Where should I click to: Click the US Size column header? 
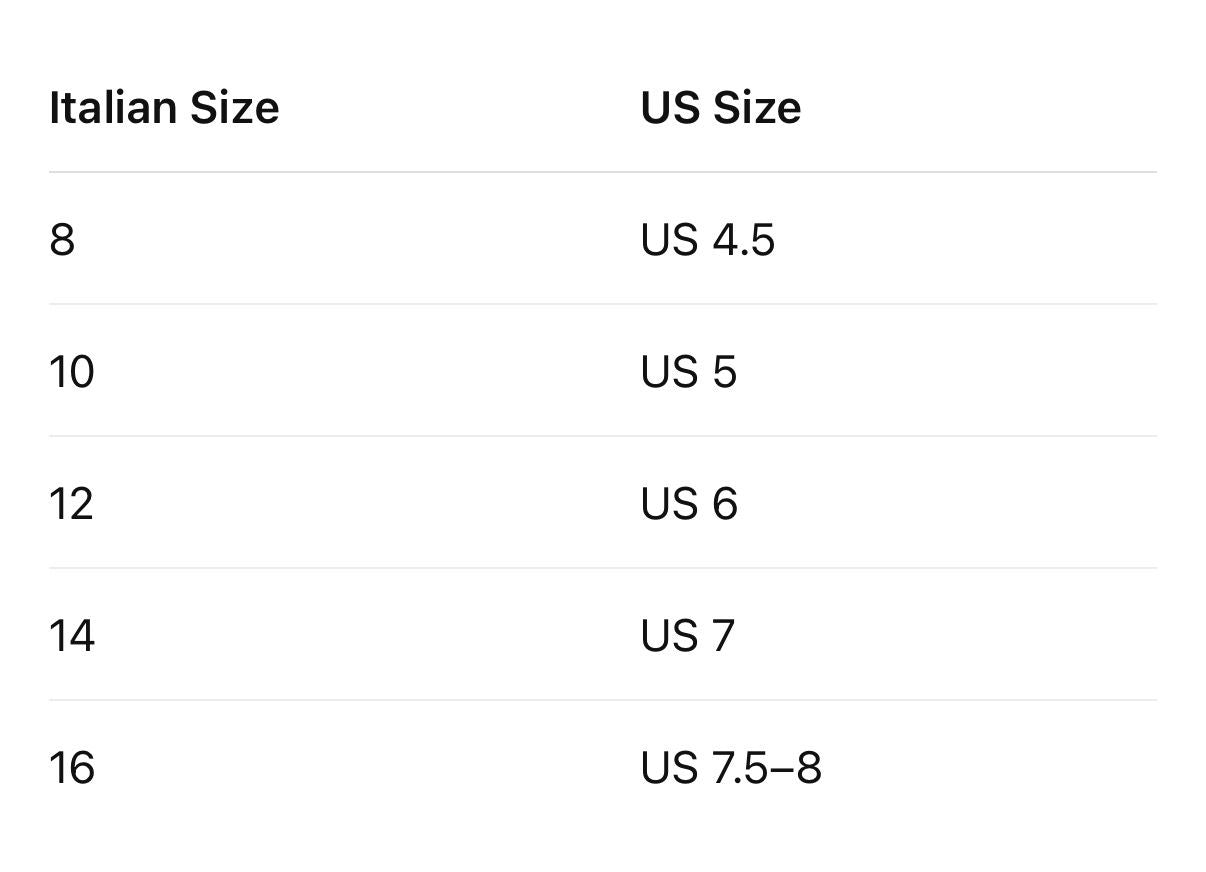pos(721,107)
